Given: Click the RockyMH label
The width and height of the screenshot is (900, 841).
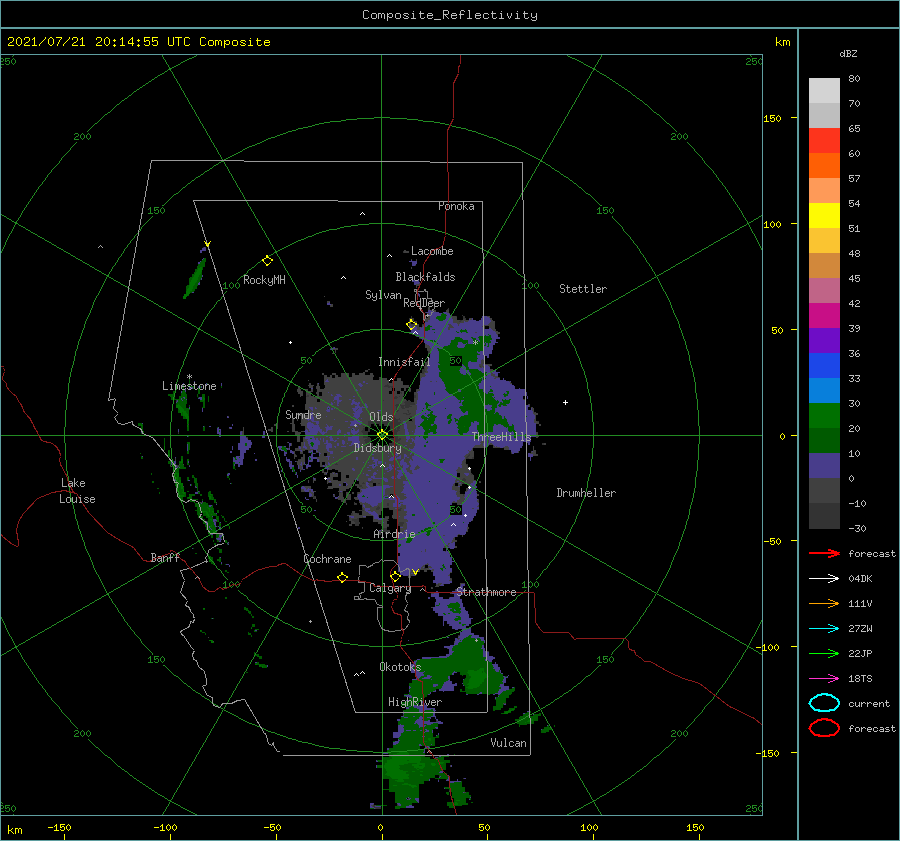Looking at the screenshot, I should click(x=264, y=280).
